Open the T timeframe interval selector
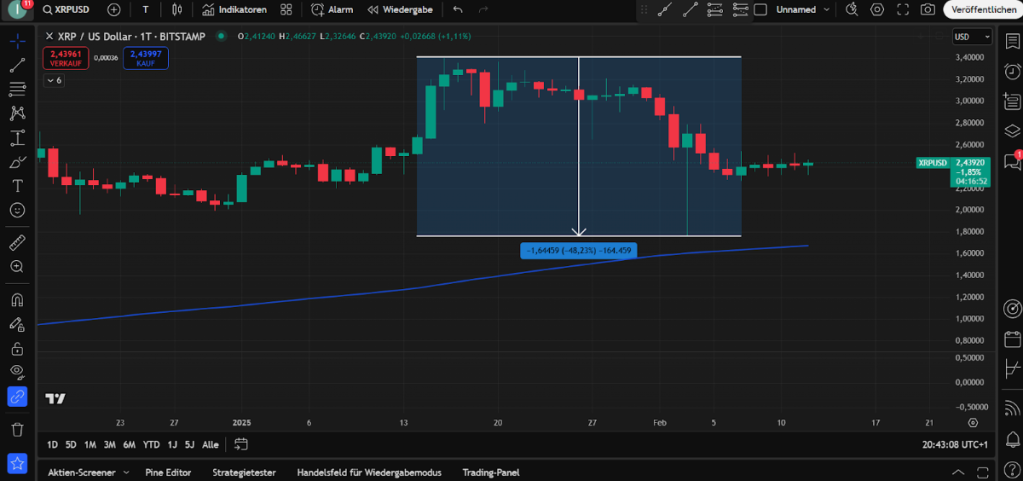Image resolution: width=1023 pixels, height=481 pixels. (x=145, y=10)
